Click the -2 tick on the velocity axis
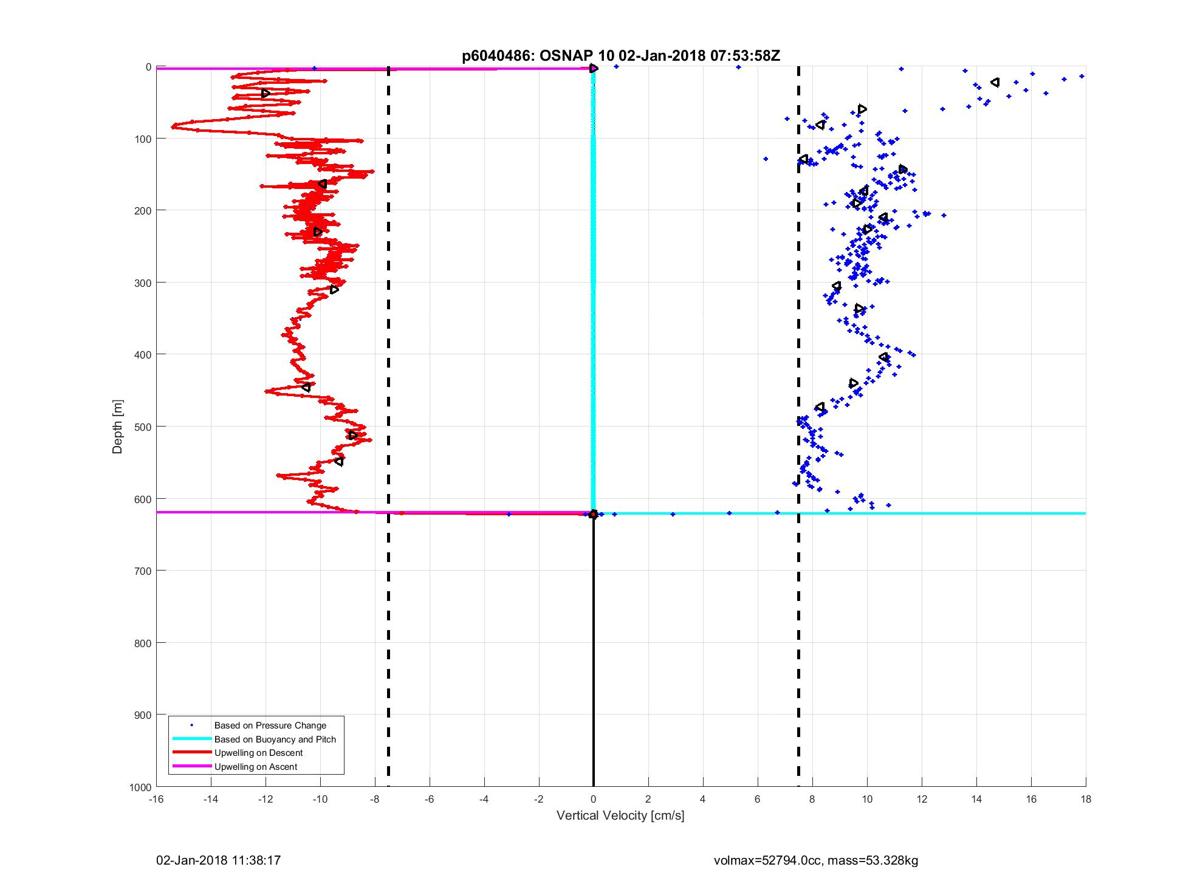Image resolution: width=1200 pixels, height=885 pixels. 539,799
